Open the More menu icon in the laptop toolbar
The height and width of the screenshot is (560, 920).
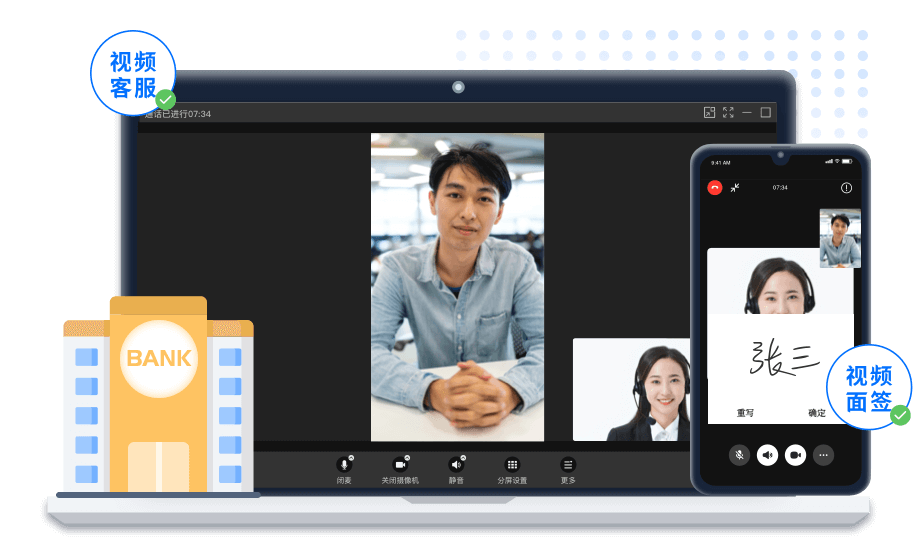[568, 465]
